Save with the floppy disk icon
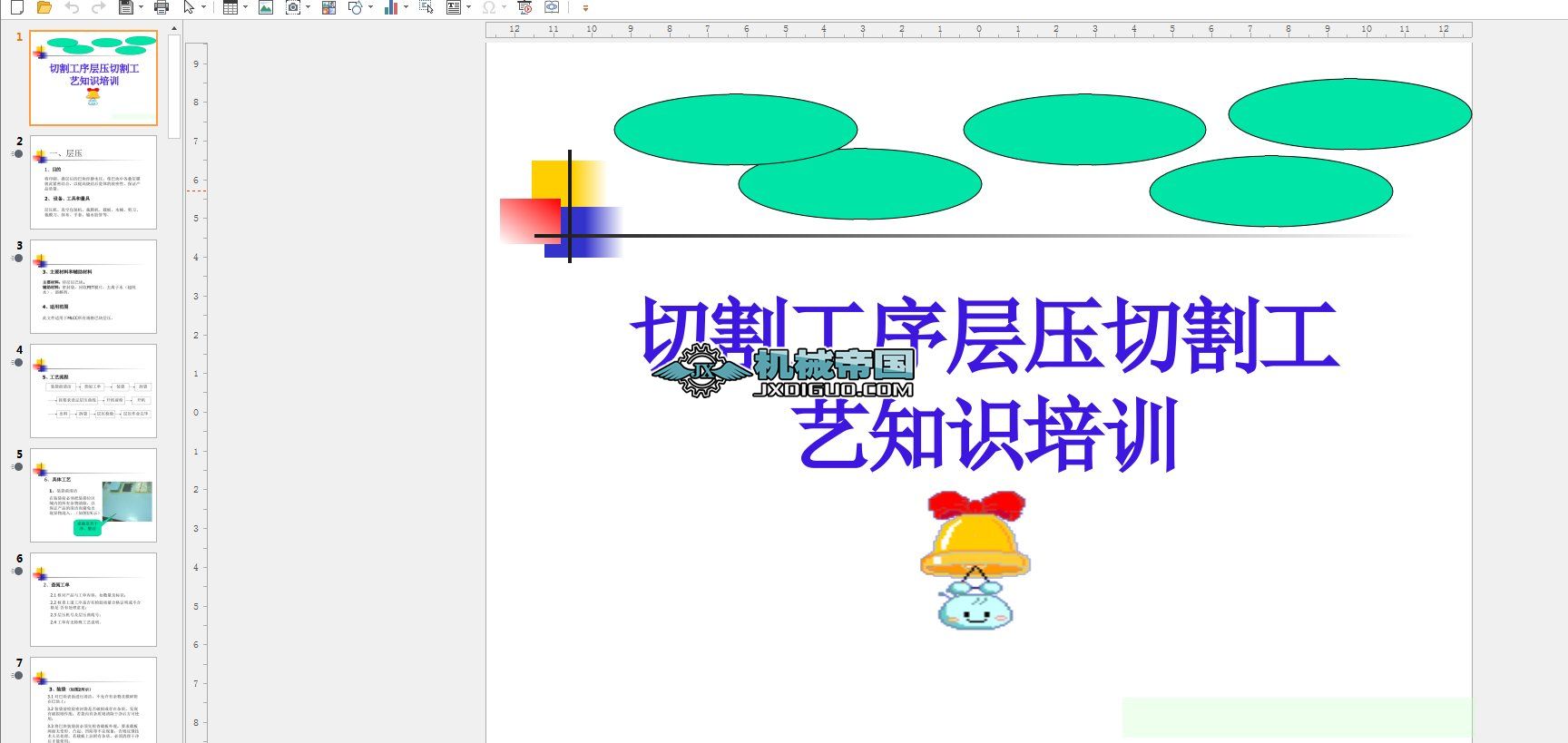The image size is (1568, 743). pyautogui.click(x=126, y=7)
